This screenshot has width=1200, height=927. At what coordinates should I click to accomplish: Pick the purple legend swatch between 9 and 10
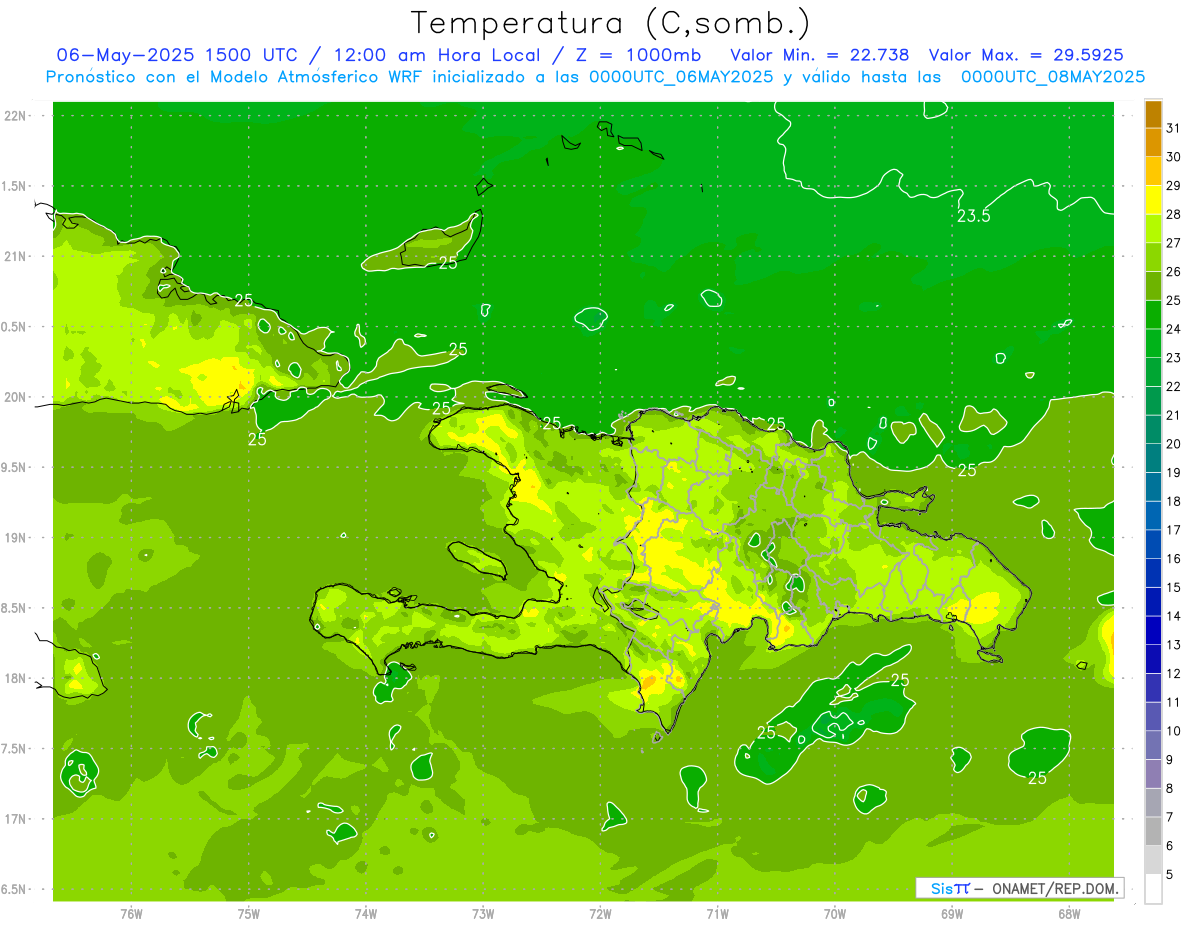tap(1153, 746)
